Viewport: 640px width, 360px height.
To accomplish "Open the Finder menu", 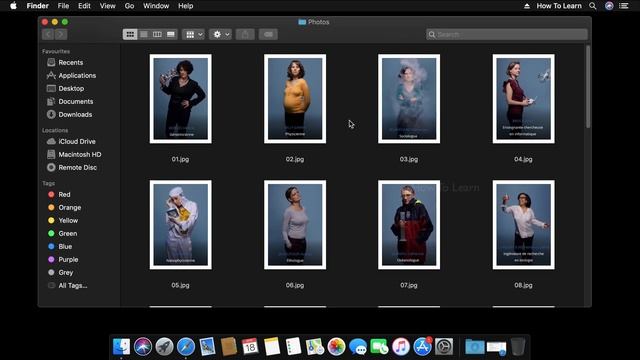I will [38, 6].
